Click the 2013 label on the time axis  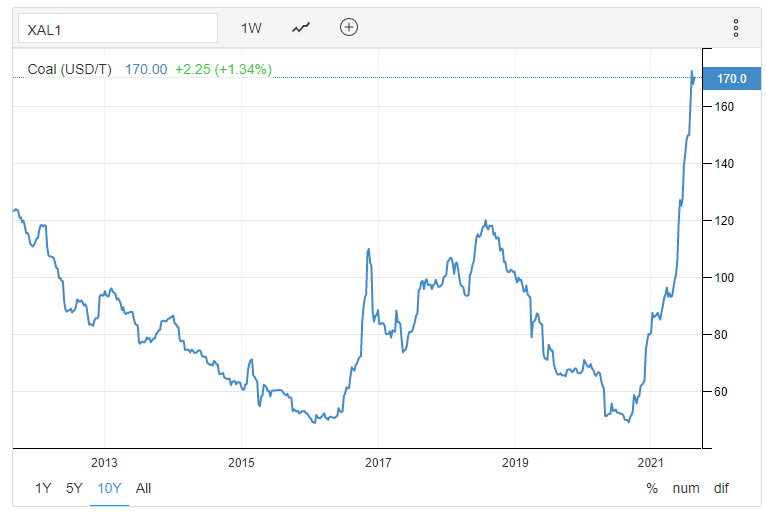[x=104, y=462]
